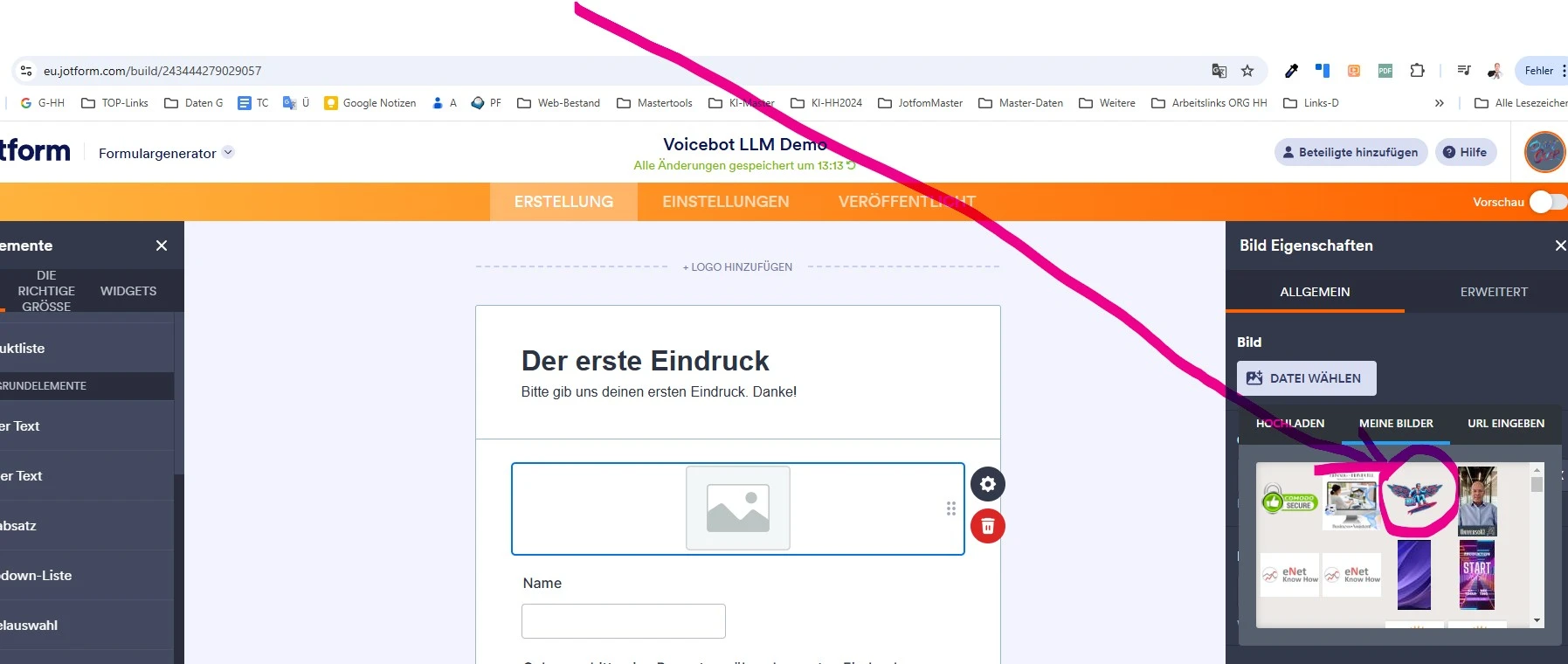Close the Bild Eigenschaften panel
The height and width of the screenshot is (664, 1568).
1560,246
